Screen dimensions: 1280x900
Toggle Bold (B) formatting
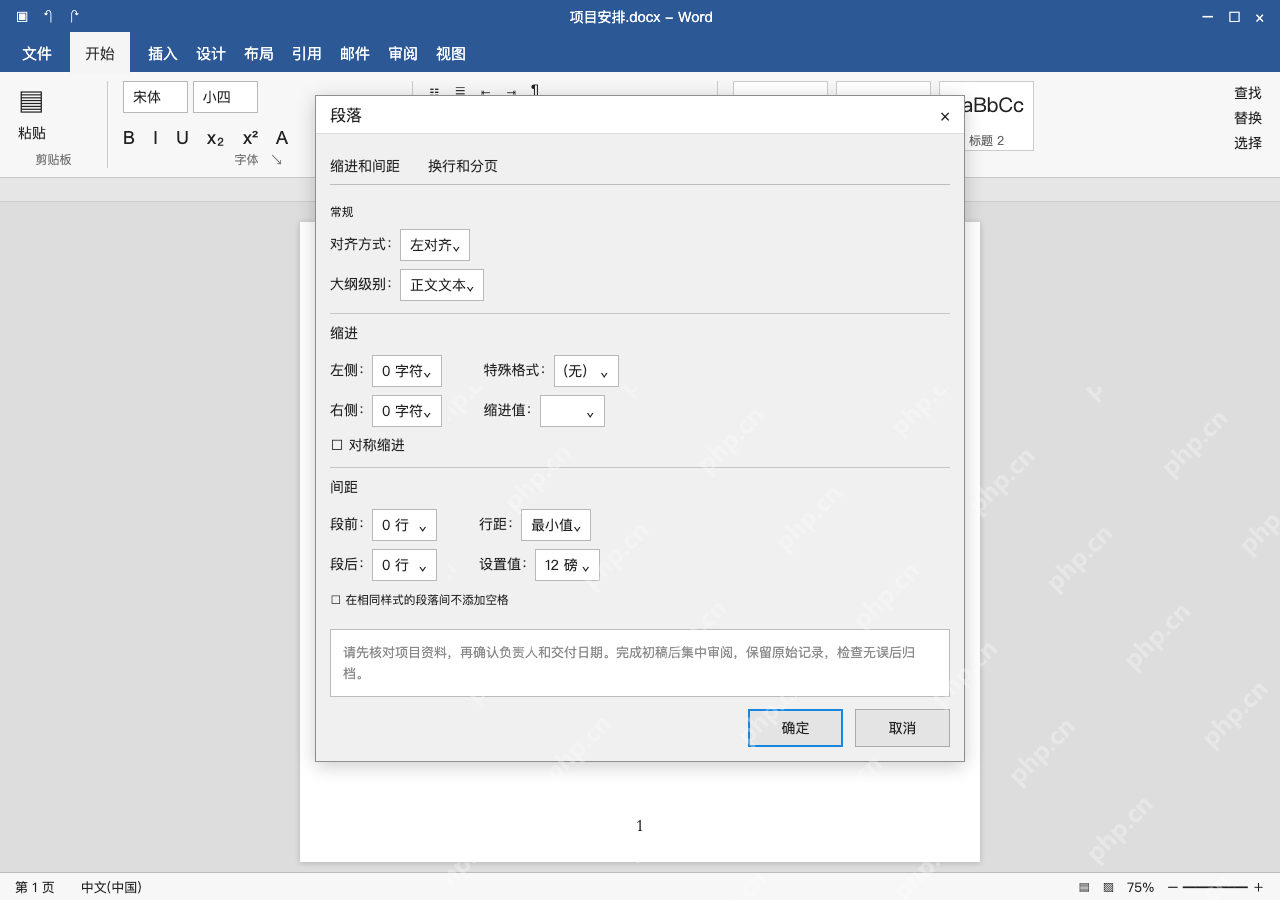point(129,138)
